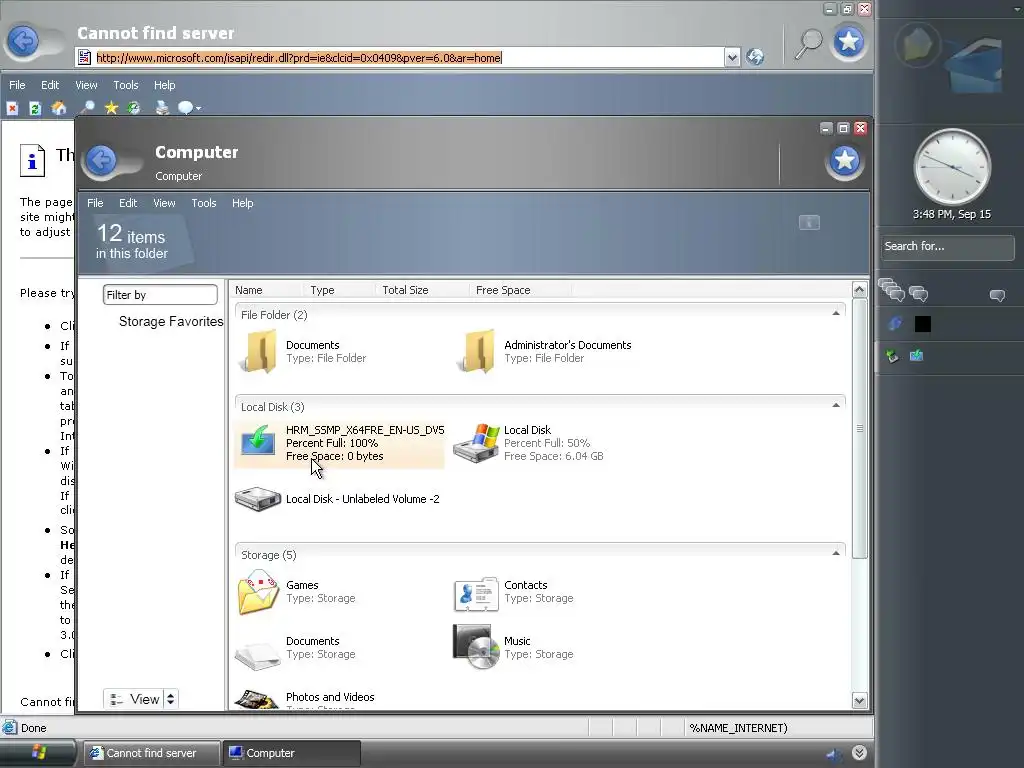Click the Refresh page icon in browser toolbar
The image size is (1024, 768).
35,108
